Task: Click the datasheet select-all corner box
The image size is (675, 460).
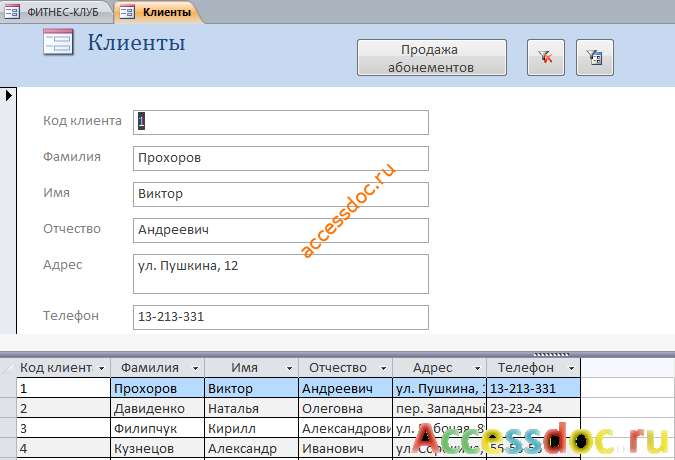Action: [x=8, y=367]
